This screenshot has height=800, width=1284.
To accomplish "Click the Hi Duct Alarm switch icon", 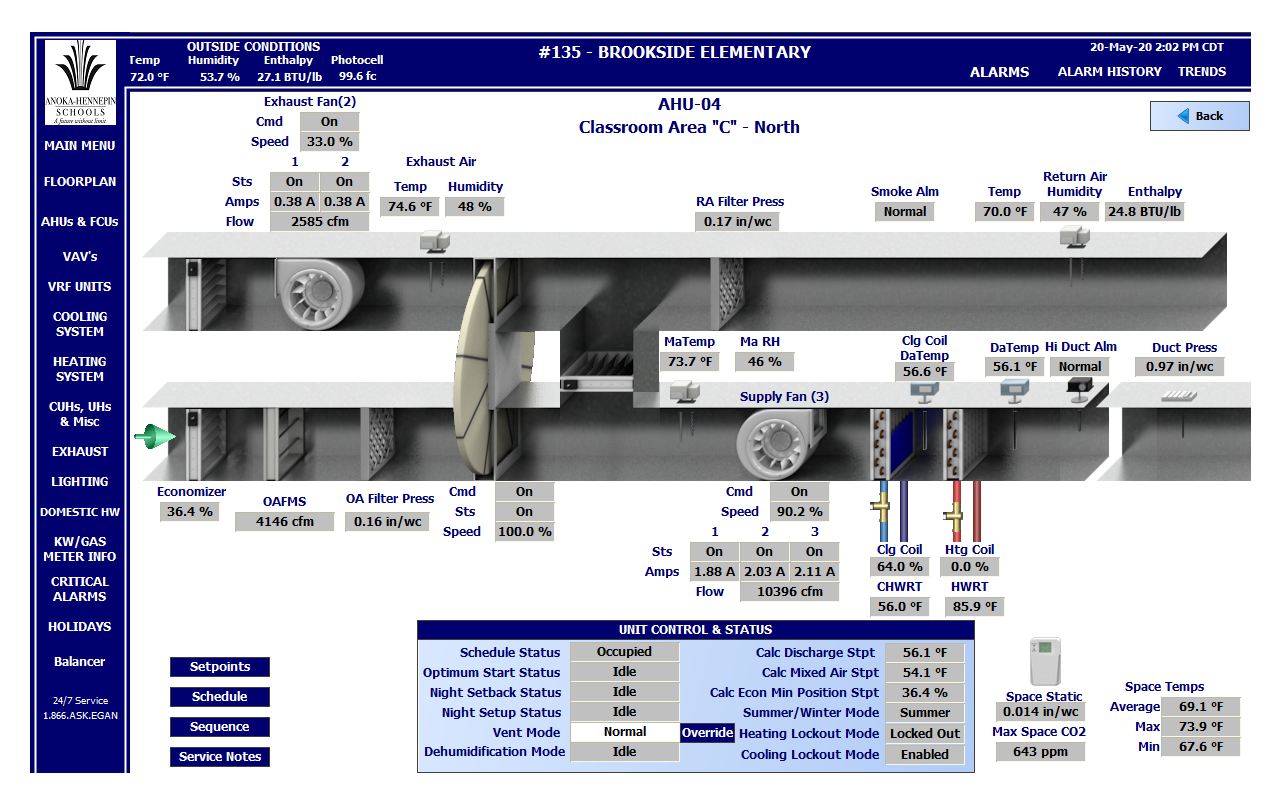I will point(1080,390).
